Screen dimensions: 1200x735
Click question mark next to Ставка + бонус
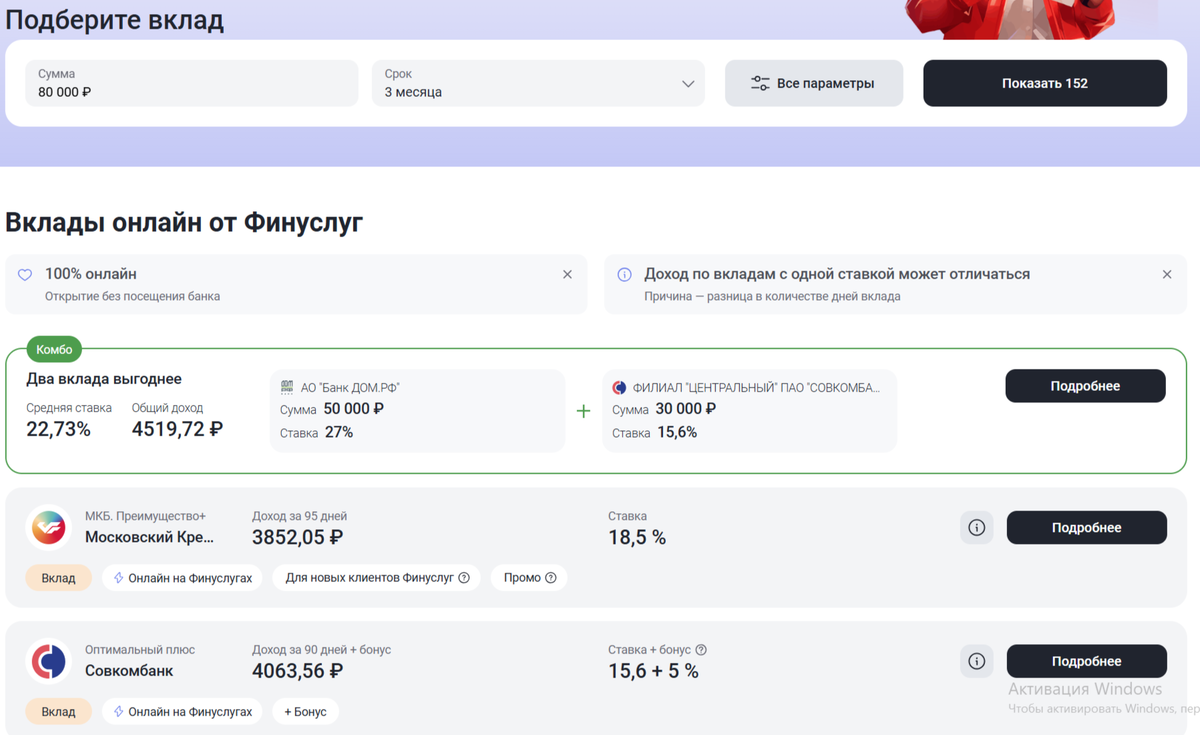[x=701, y=650]
